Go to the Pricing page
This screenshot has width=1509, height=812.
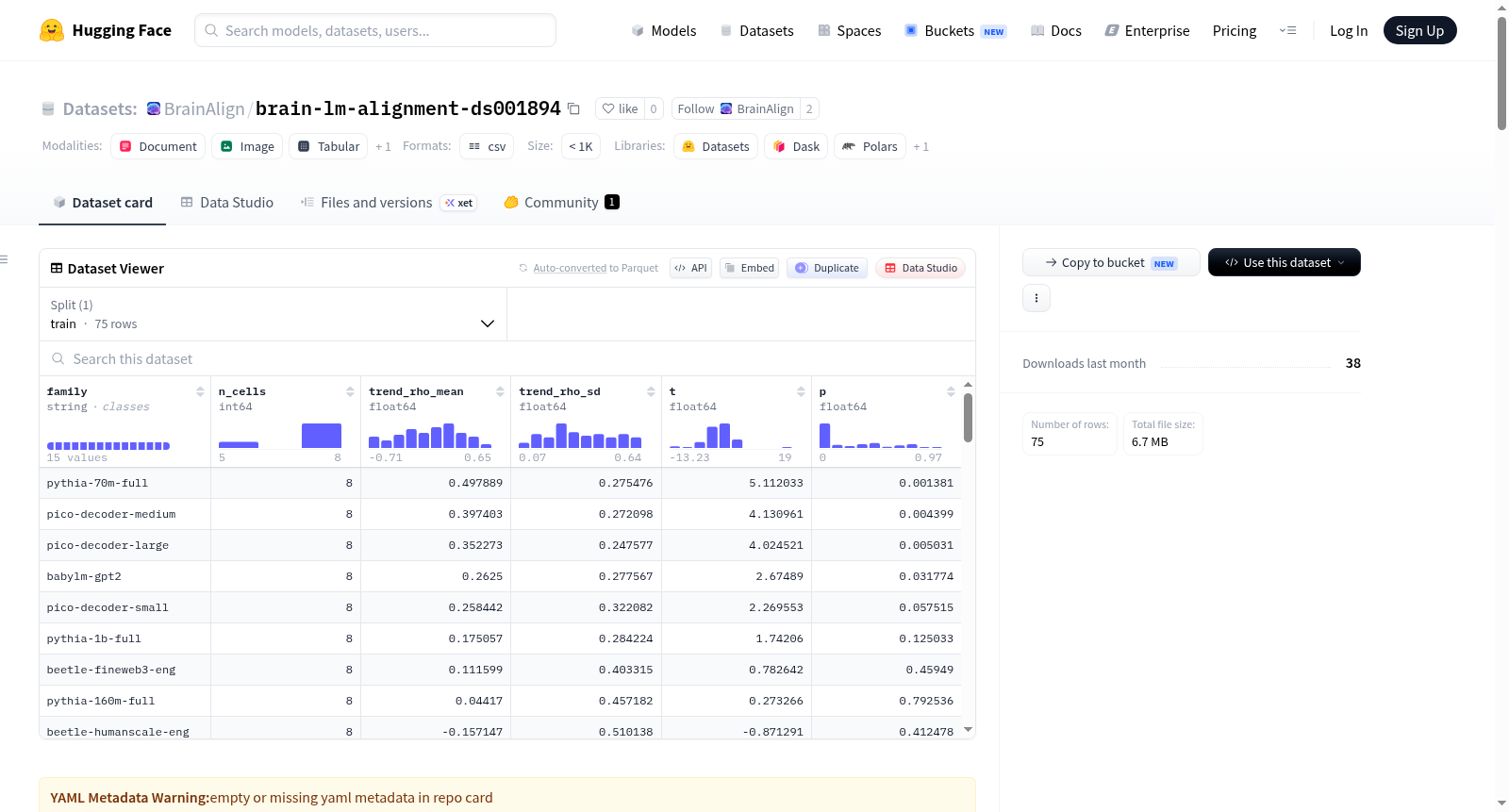coord(1235,31)
